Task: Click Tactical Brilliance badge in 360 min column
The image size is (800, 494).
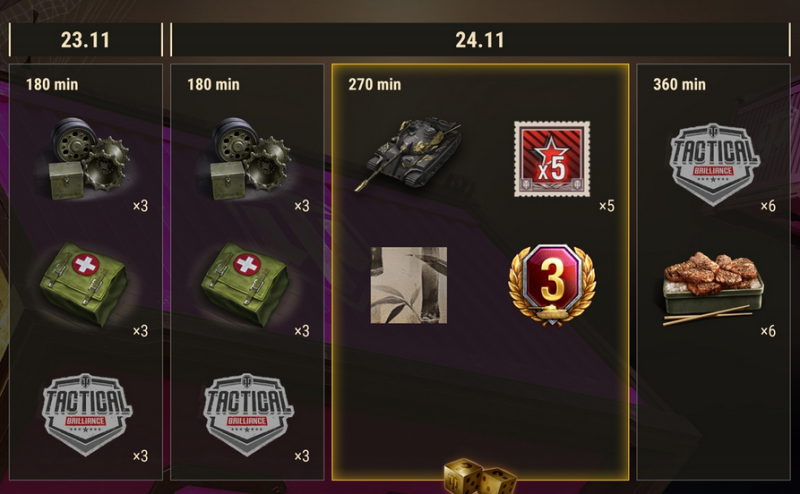Action: [x=714, y=164]
